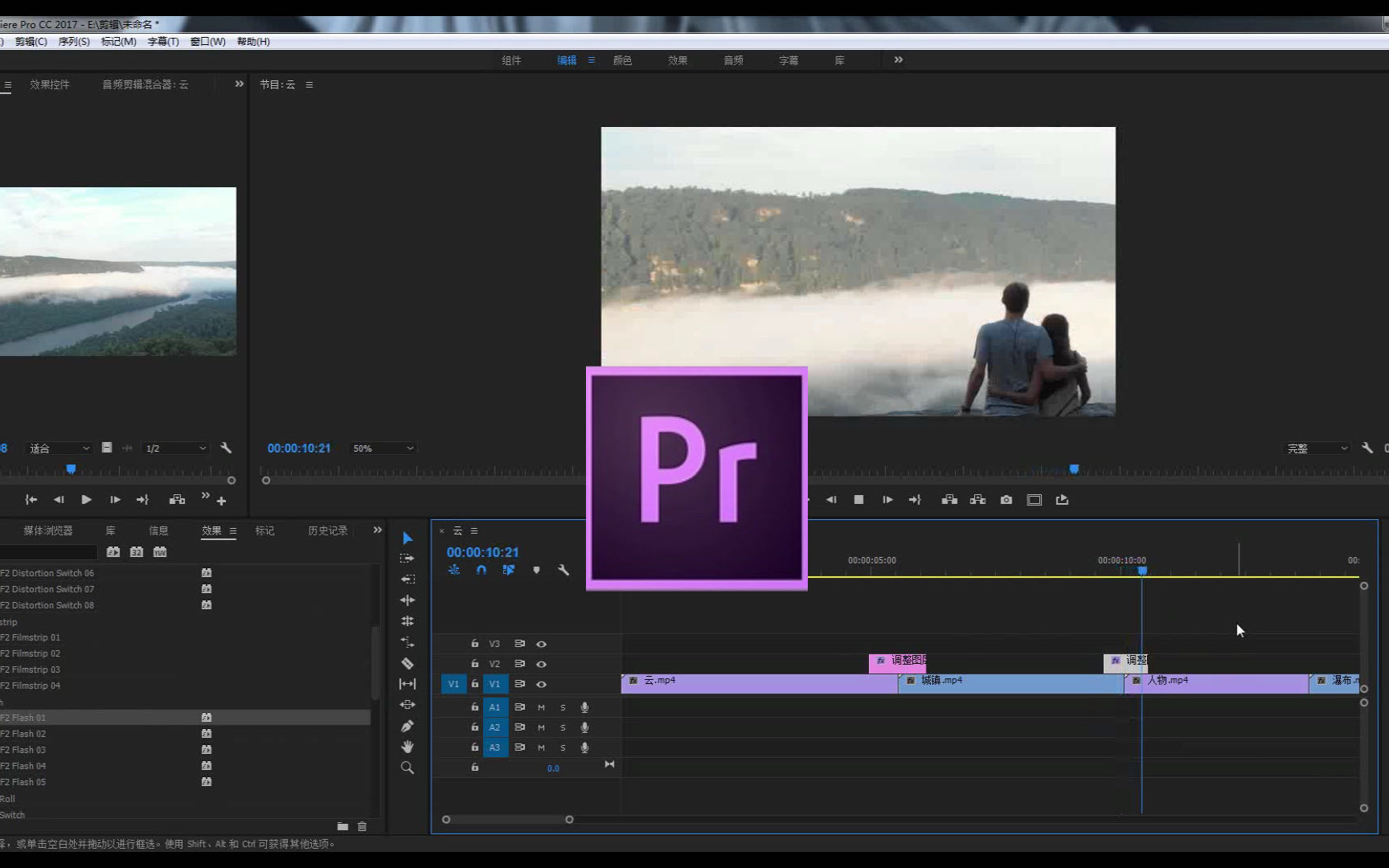The height and width of the screenshot is (868, 1389).
Task: Open source monitor button editor plus
Action: (222, 501)
